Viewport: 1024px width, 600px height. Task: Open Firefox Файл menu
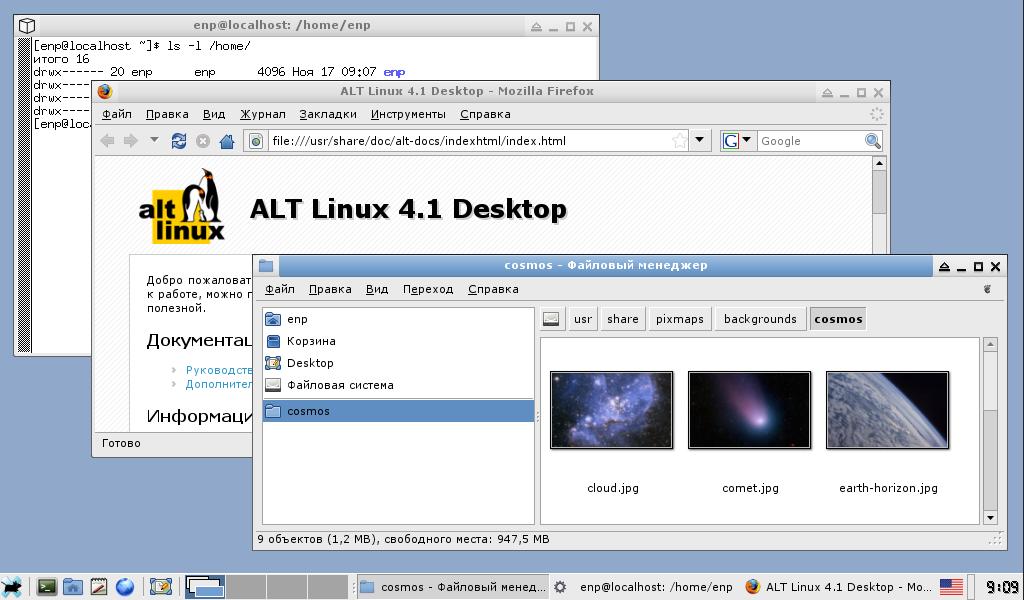(x=117, y=114)
